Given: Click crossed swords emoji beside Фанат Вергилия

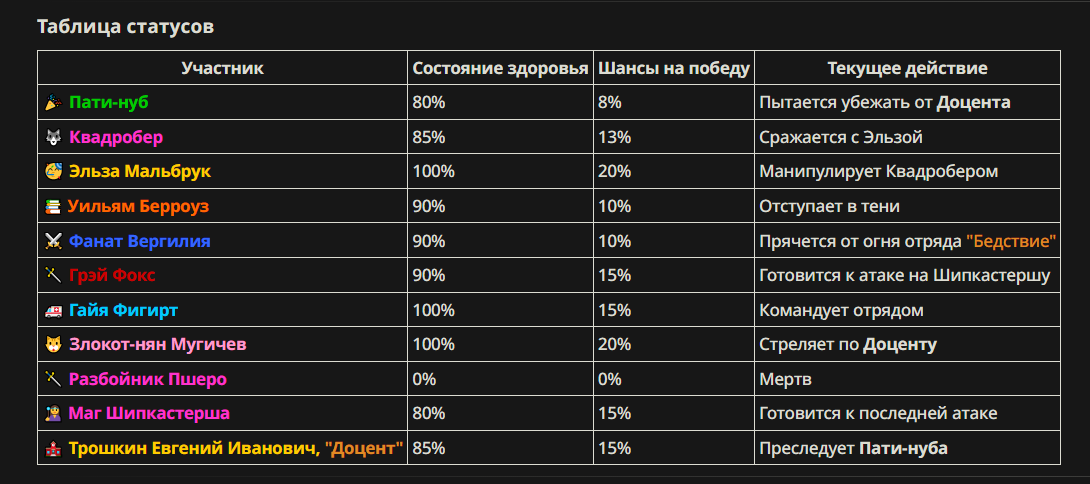Looking at the screenshot, I should (x=52, y=241).
